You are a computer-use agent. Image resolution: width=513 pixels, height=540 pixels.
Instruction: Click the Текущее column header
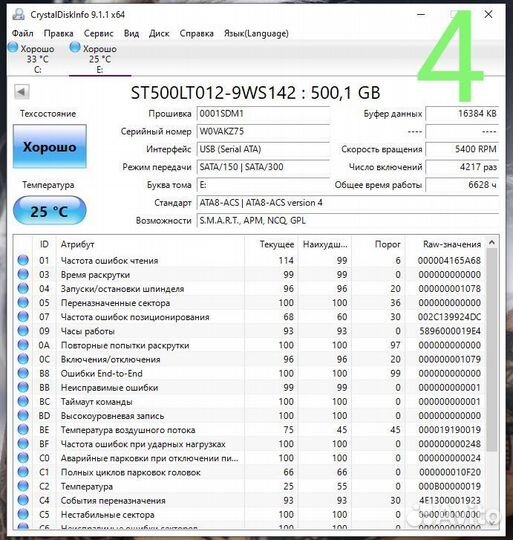tap(271, 244)
